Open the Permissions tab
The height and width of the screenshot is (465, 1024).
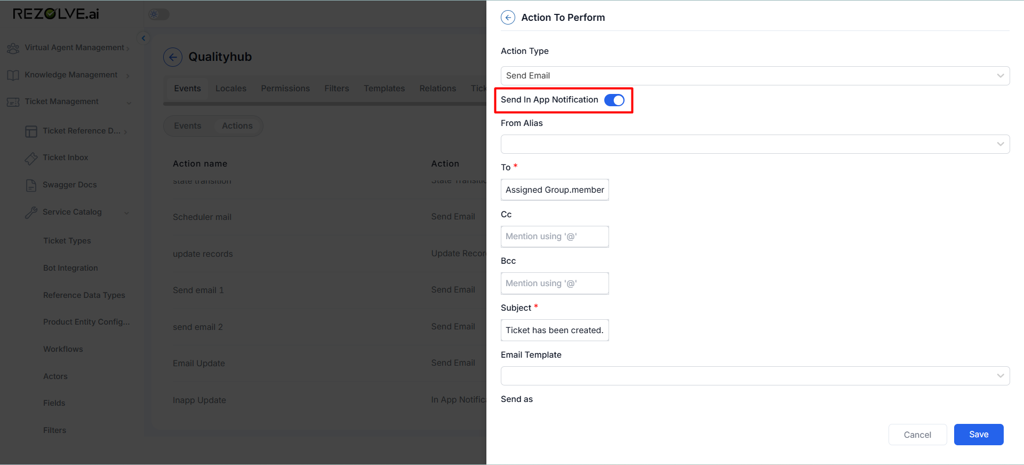tap(285, 89)
